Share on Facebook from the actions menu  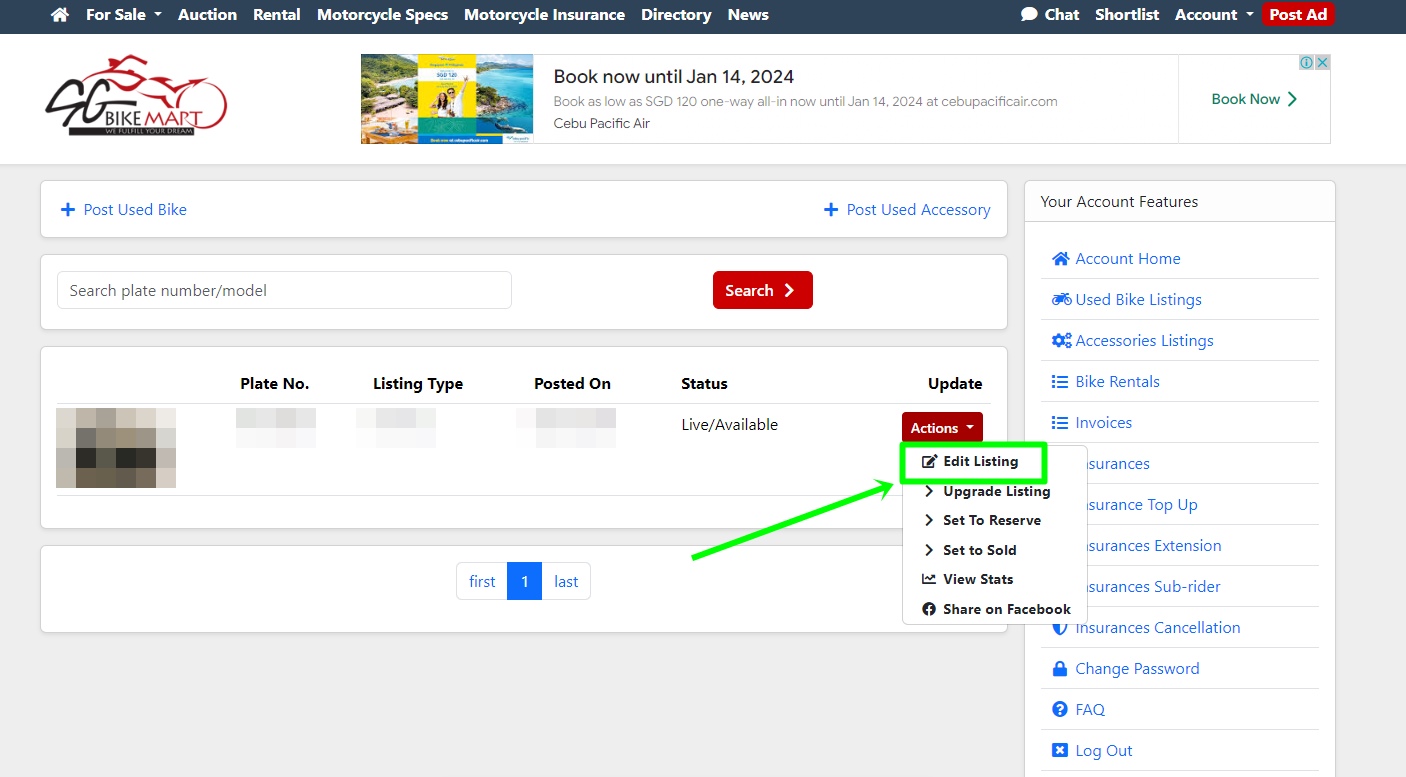[x=1006, y=609]
